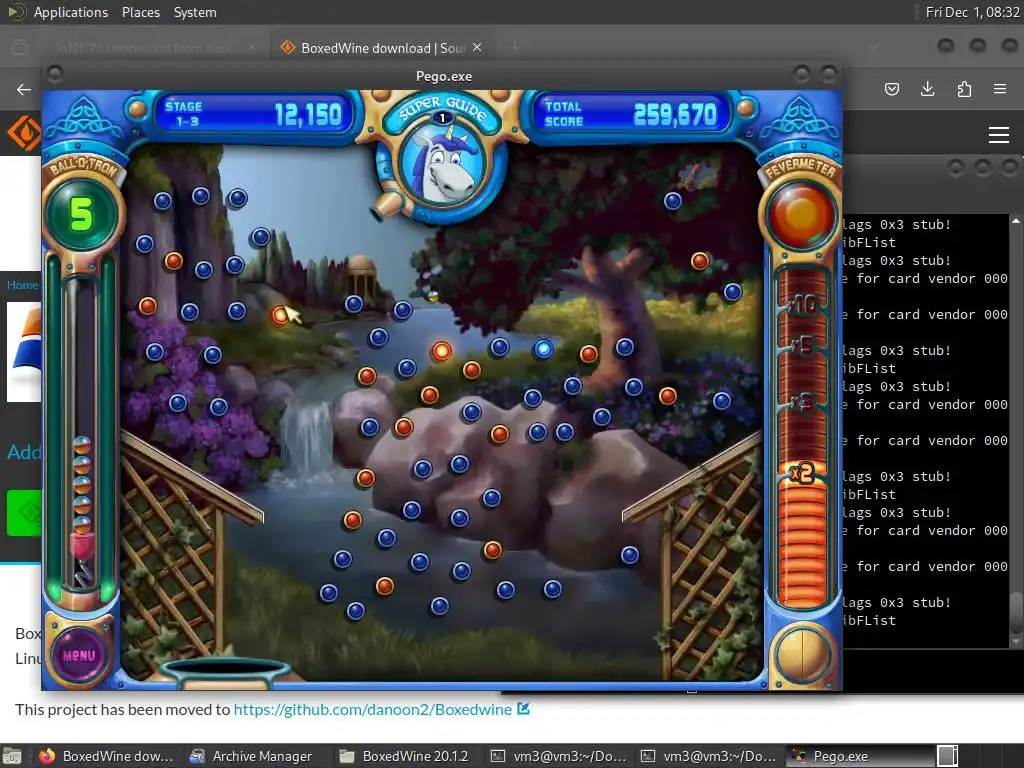Click the purple MENU button in Peggle
Viewport: 1024px width, 768px height.
[x=79, y=655]
